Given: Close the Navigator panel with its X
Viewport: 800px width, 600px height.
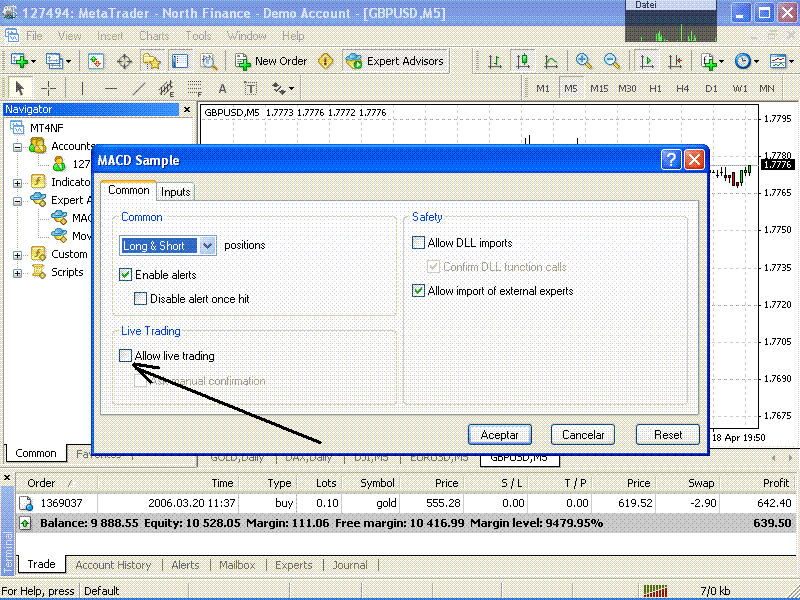Looking at the screenshot, I should coord(186,109).
